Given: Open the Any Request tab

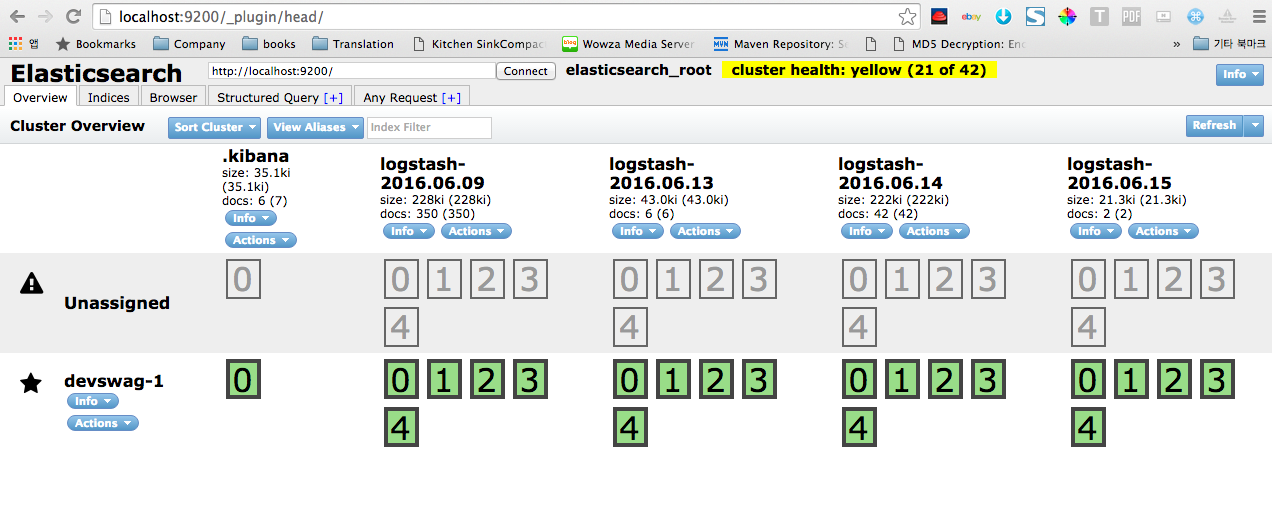Looking at the screenshot, I should 412,97.
